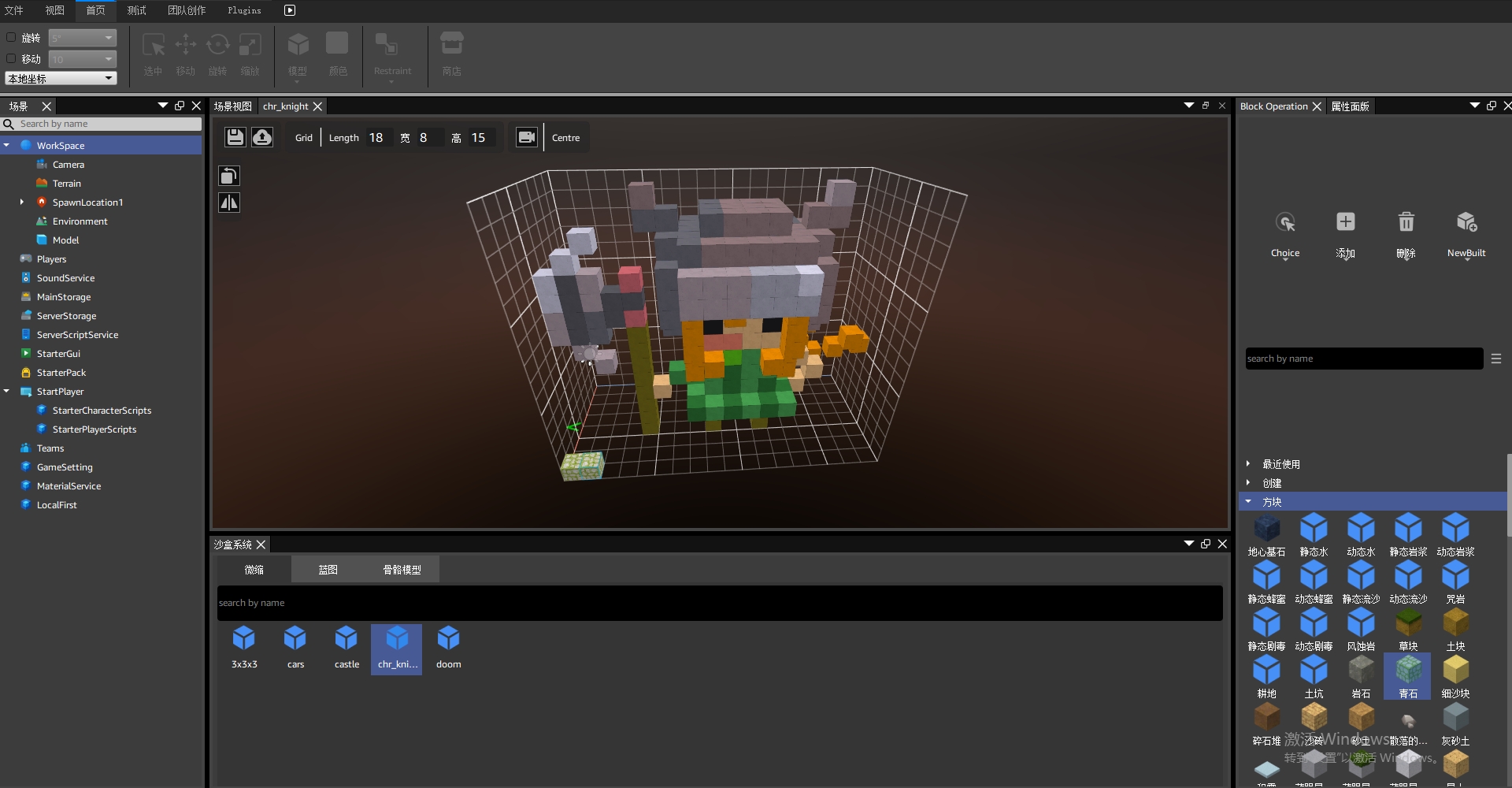Collapse the 方块 blocks section
The height and width of the screenshot is (788, 1512).
1248,501
